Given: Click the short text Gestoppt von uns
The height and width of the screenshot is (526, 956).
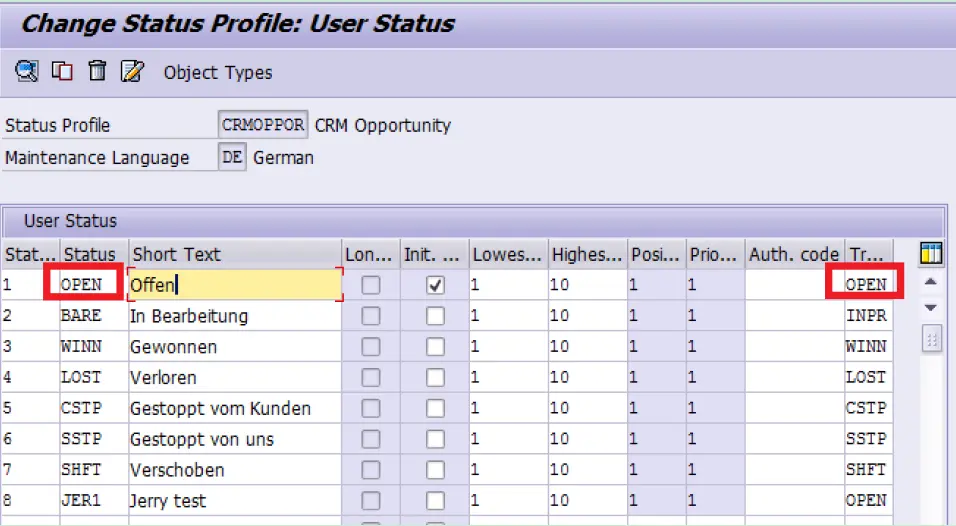Looking at the screenshot, I should click(x=202, y=439).
